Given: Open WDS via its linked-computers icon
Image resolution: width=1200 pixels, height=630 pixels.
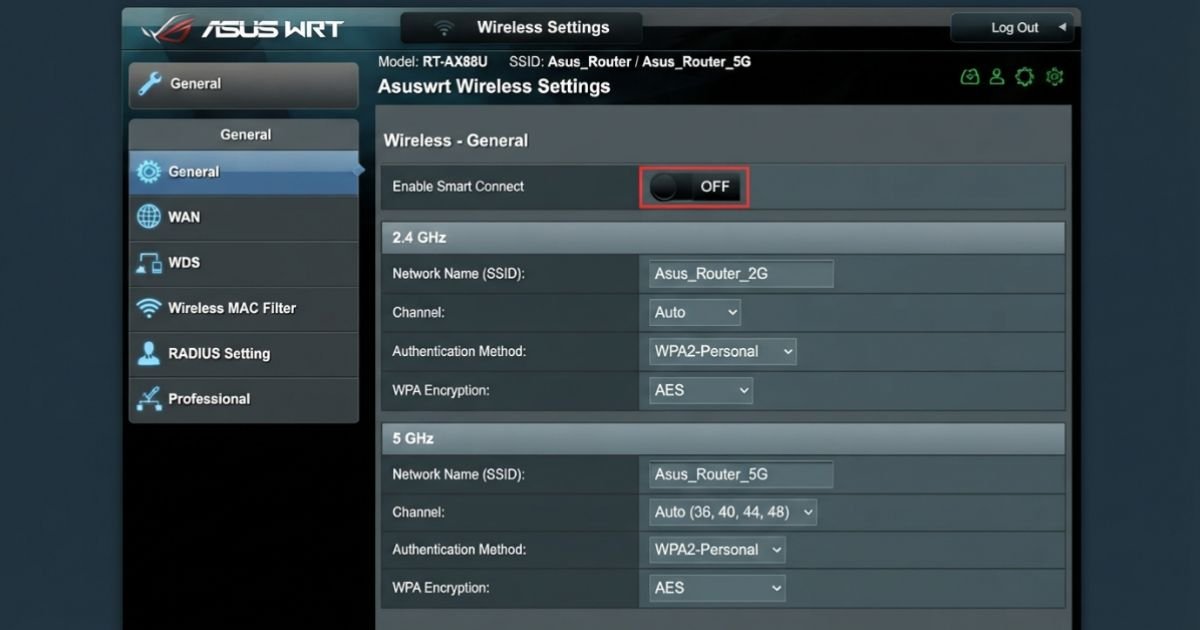Looking at the screenshot, I should pos(149,263).
